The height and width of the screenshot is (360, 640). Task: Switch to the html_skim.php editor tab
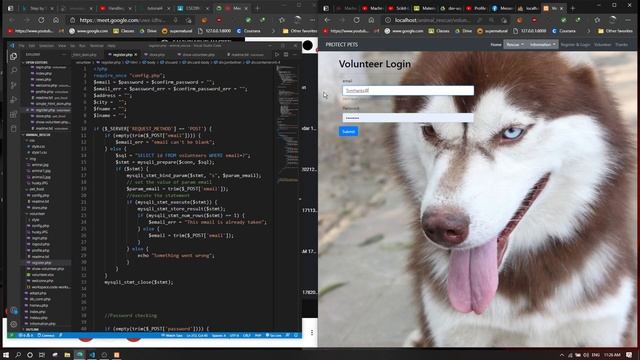click(x=84, y=54)
